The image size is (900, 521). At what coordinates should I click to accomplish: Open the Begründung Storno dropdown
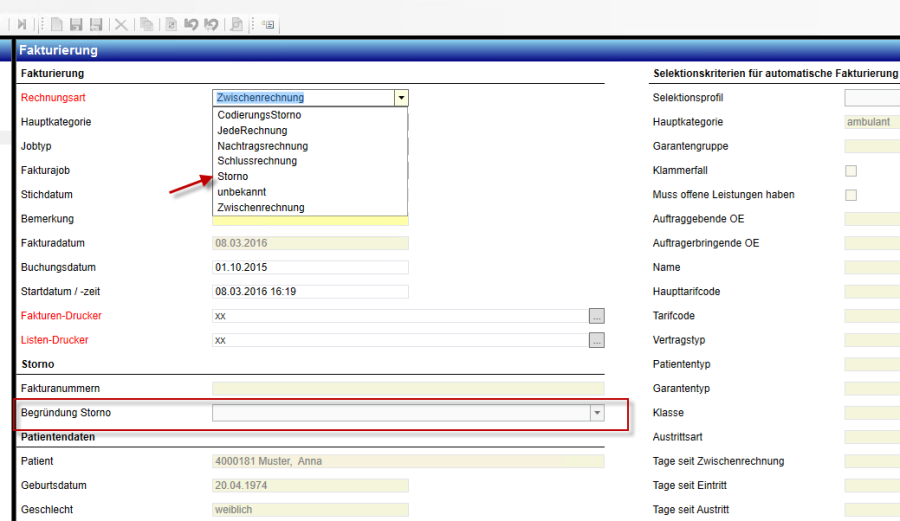pyautogui.click(x=597, y=412)
